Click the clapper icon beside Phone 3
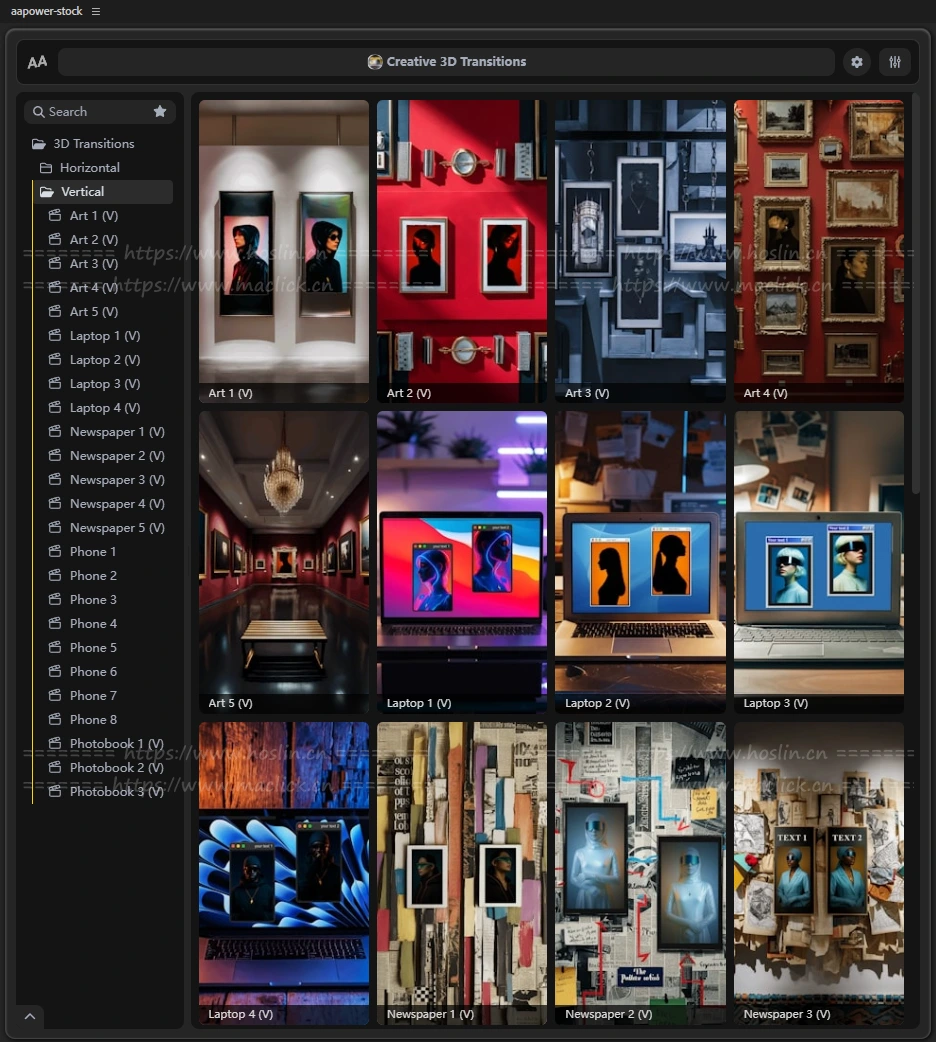 coord(55,599)
